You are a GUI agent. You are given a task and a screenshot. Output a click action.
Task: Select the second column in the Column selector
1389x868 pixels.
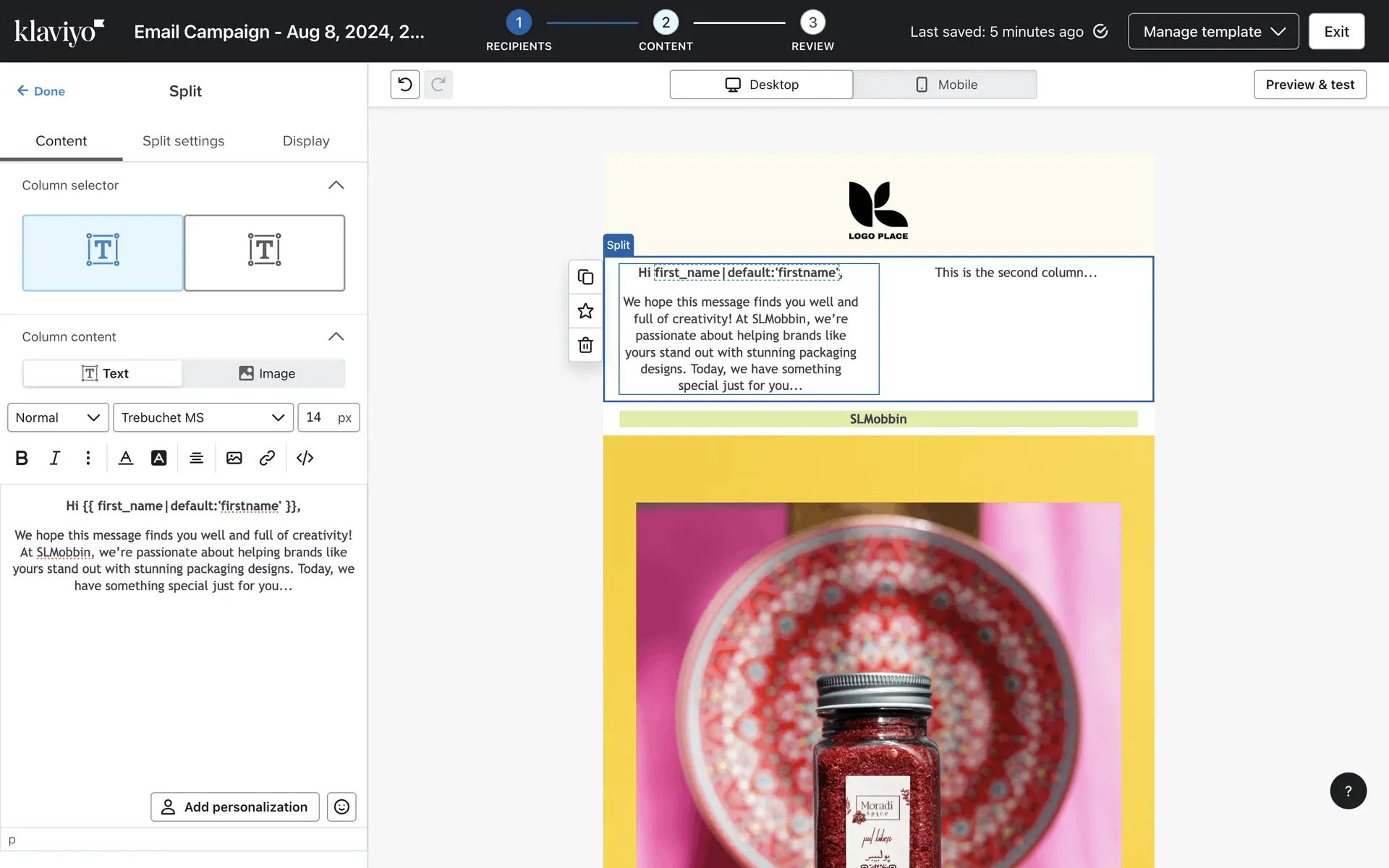point(264,252)
